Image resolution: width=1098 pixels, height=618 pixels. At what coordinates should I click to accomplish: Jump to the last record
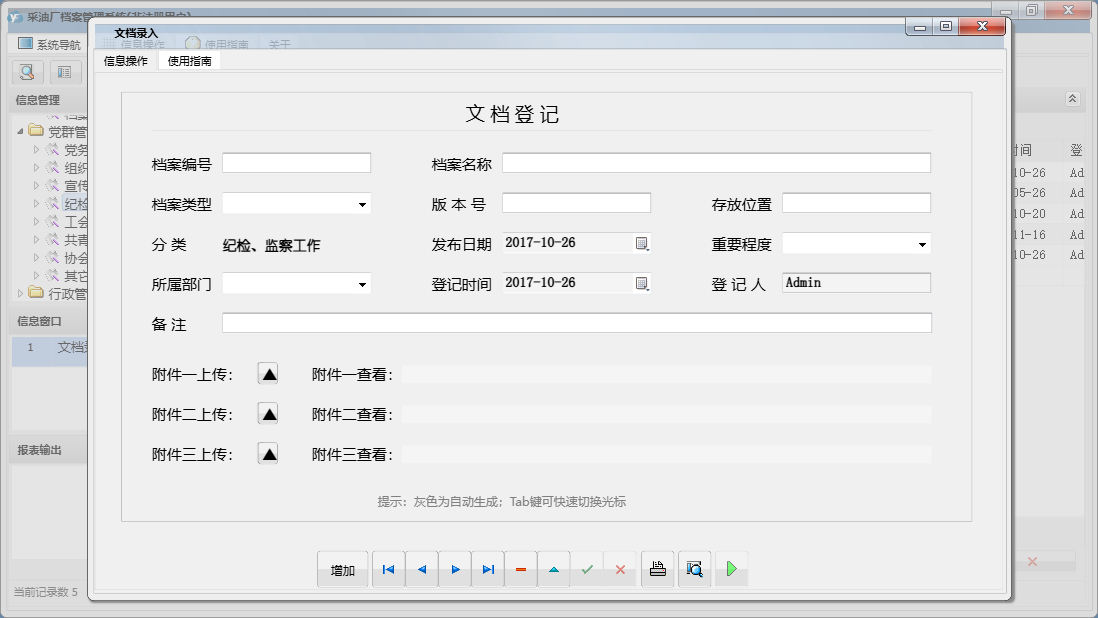point(488,568)
